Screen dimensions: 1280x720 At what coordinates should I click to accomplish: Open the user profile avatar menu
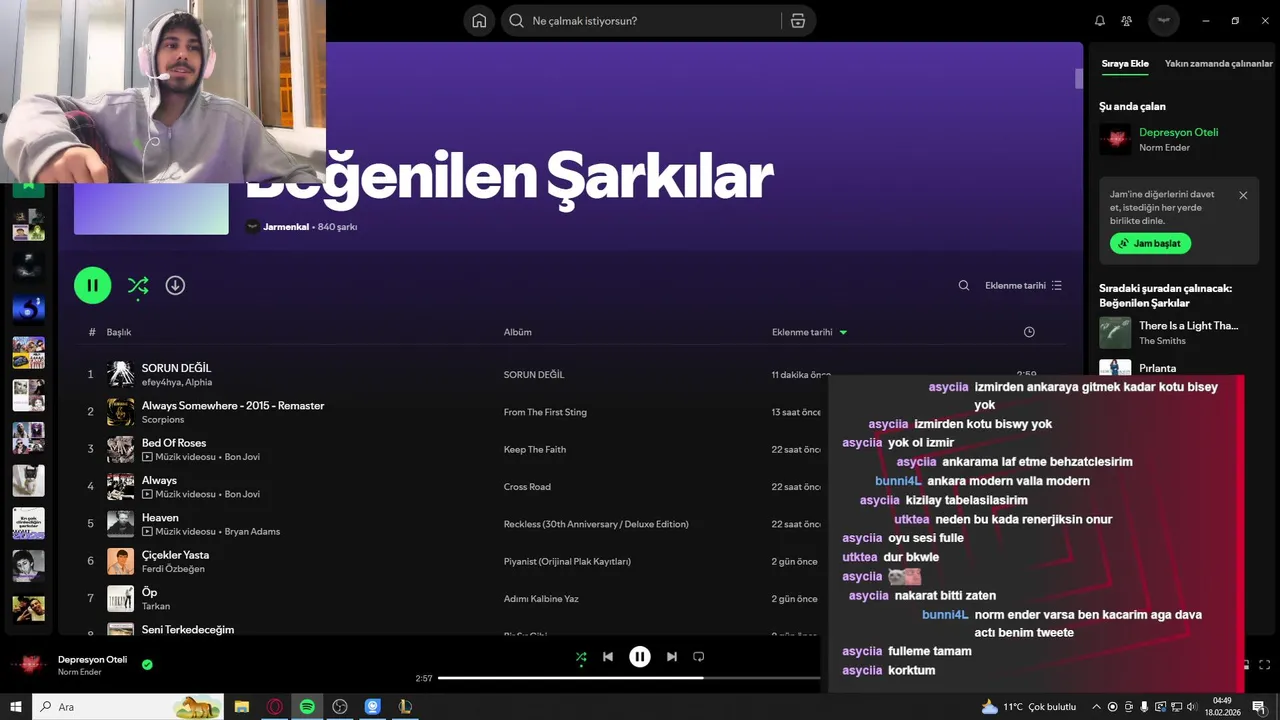(1163, 20)
